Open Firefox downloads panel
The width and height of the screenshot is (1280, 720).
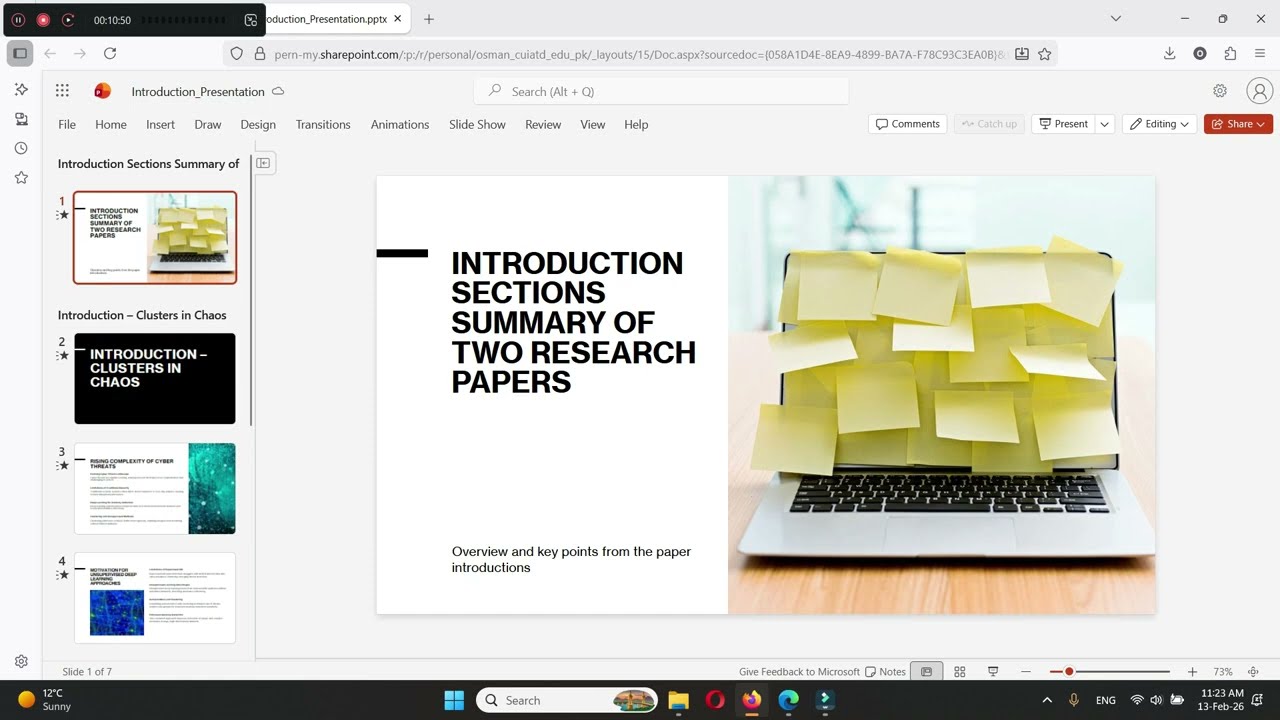[1169, 54]
